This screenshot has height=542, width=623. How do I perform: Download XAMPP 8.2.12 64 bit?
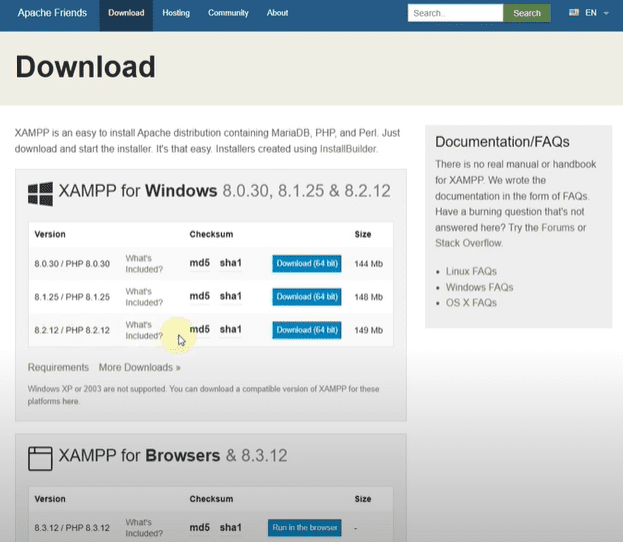[x=306, y=330]
